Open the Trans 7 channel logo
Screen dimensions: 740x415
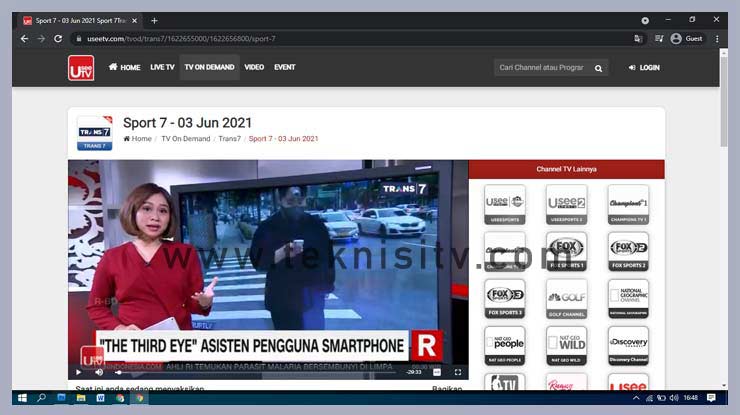(x=94, y=134)
